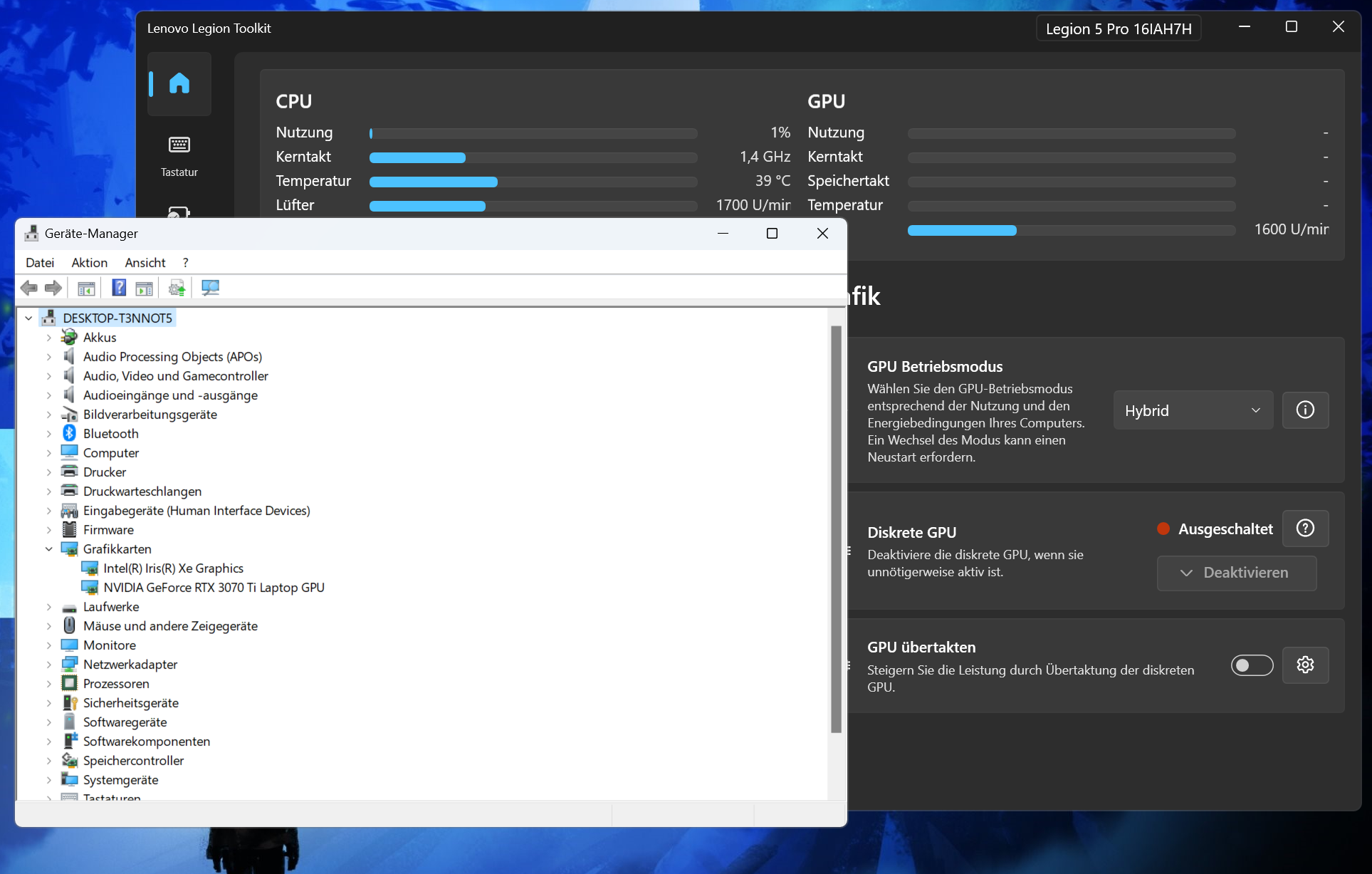Open the Legion Toolkit home page icon
Image resolution: width=1372 pixels, height=874 pixels.
(179, 84)
